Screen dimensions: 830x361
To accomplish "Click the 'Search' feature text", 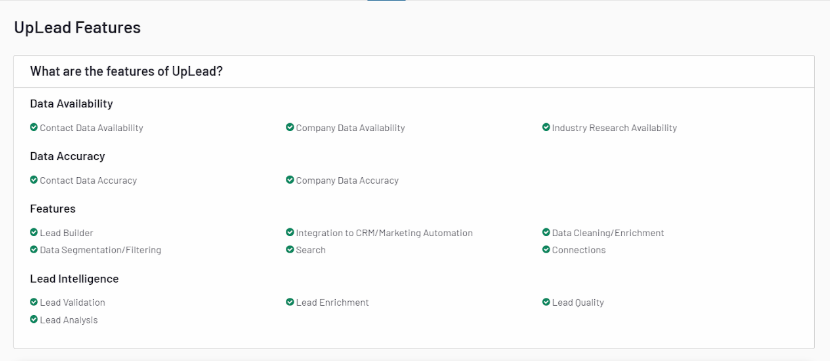I will 311,250.
